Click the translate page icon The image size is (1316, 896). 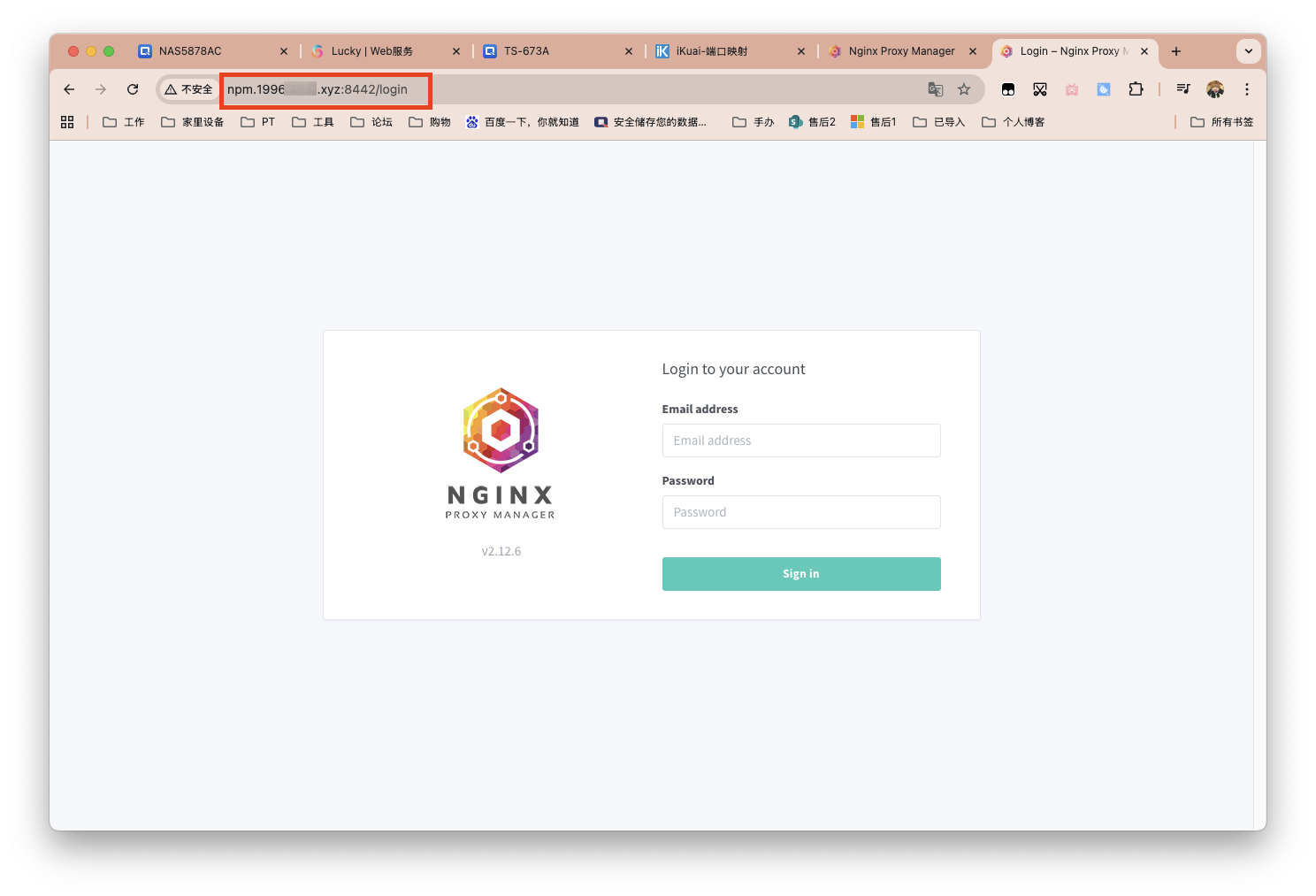pos(935,89)
